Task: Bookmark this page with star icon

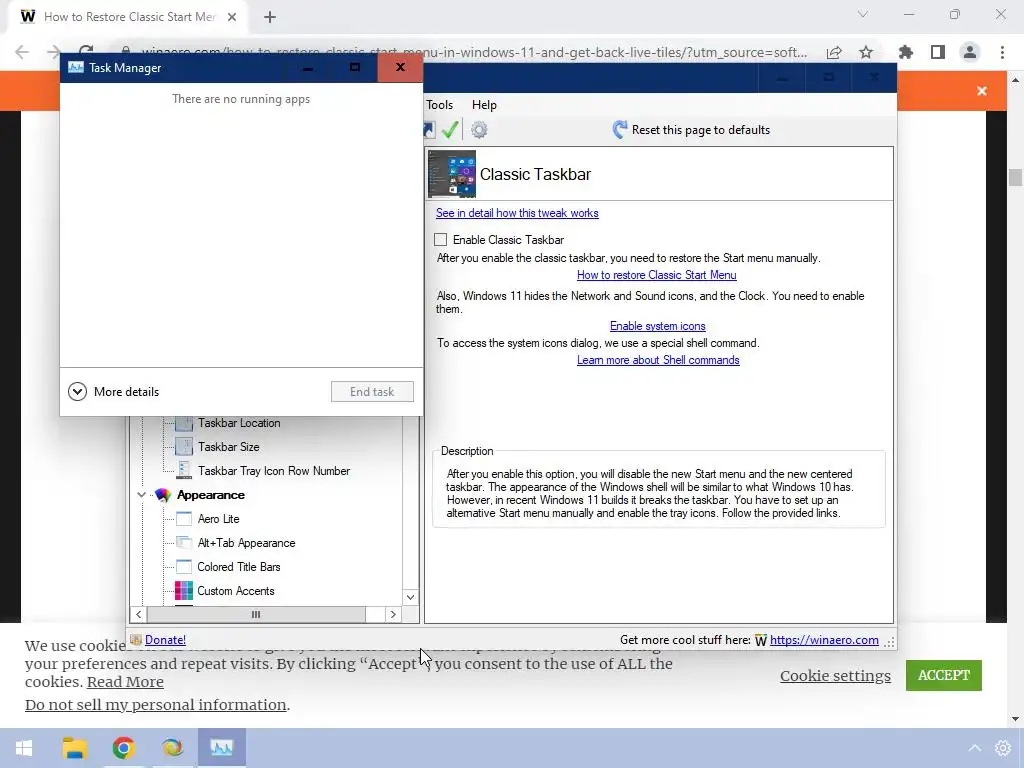Action: tap(866, 52)
